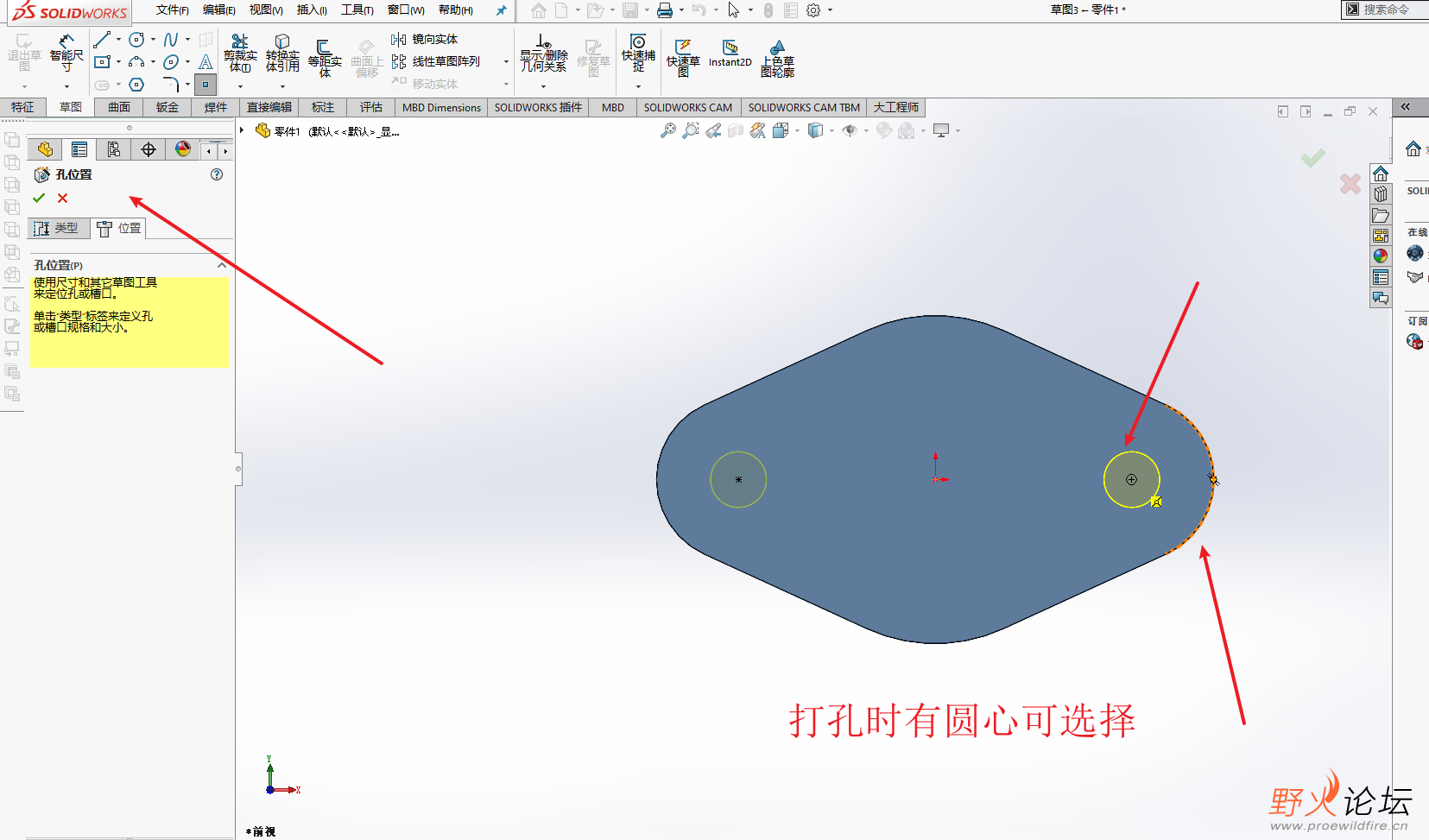Open the 插入 menu

311,10
